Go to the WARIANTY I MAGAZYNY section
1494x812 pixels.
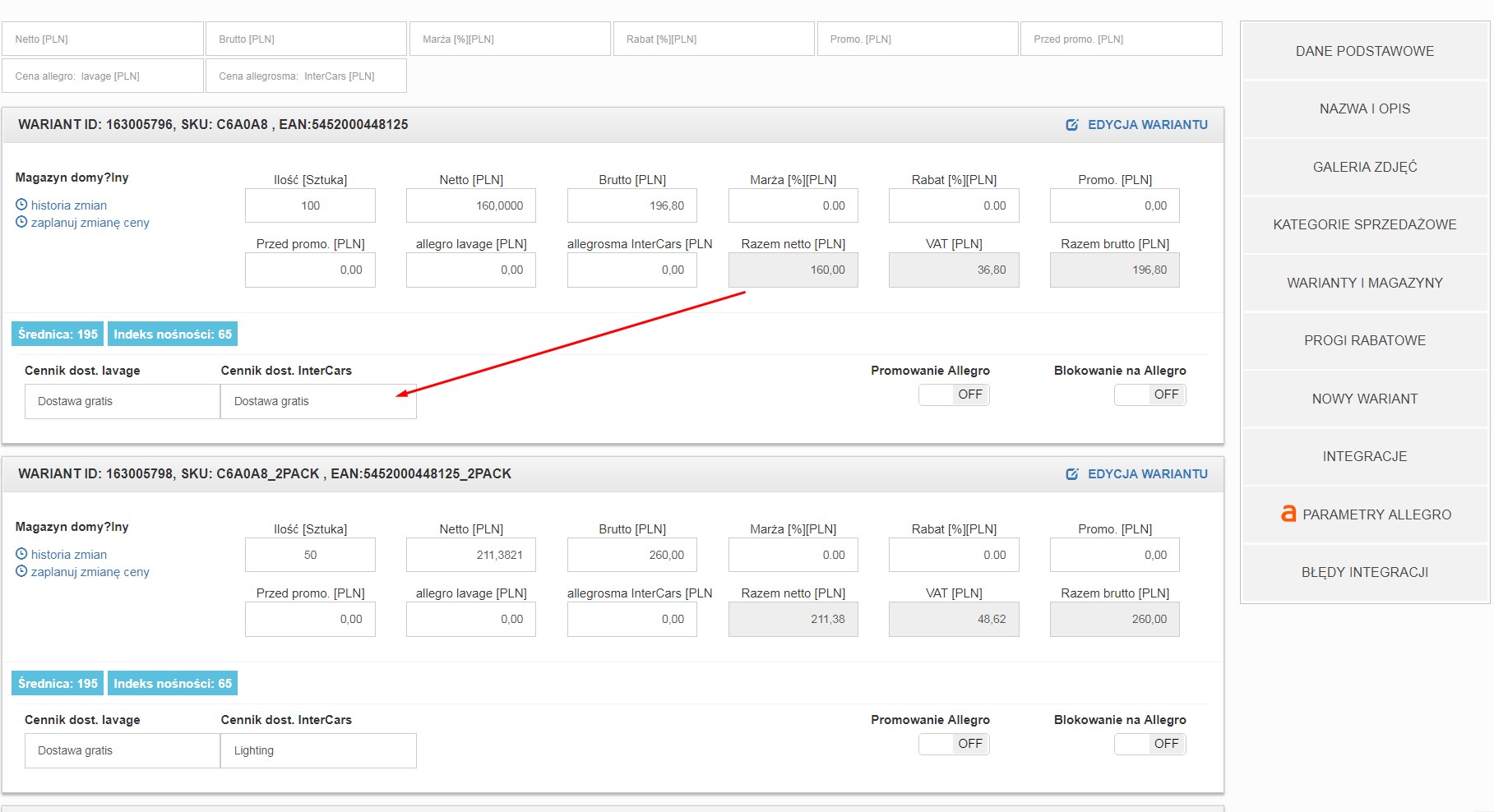pyautogui.click(x=1364, y=283)
